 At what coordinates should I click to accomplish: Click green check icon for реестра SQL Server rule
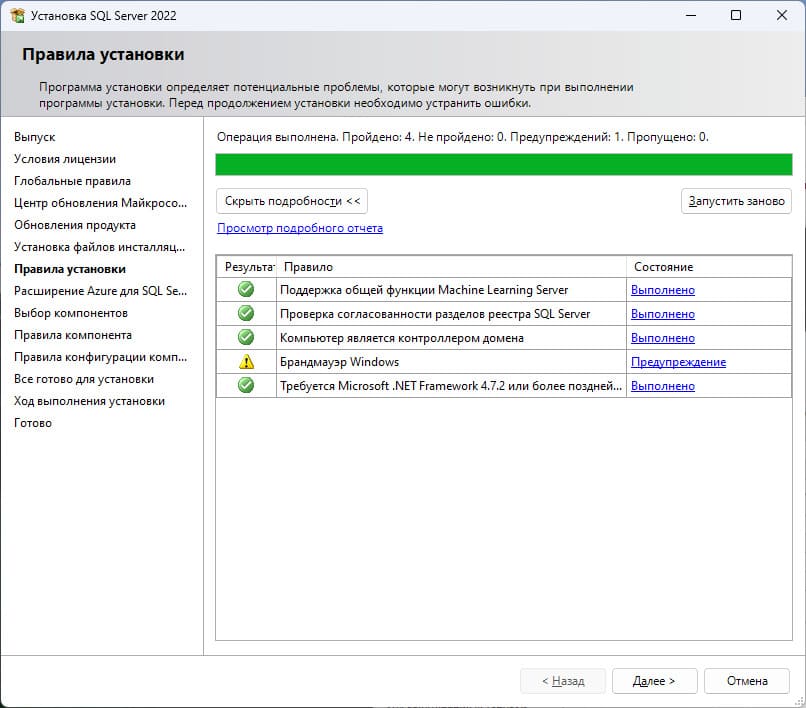[246, 313]
